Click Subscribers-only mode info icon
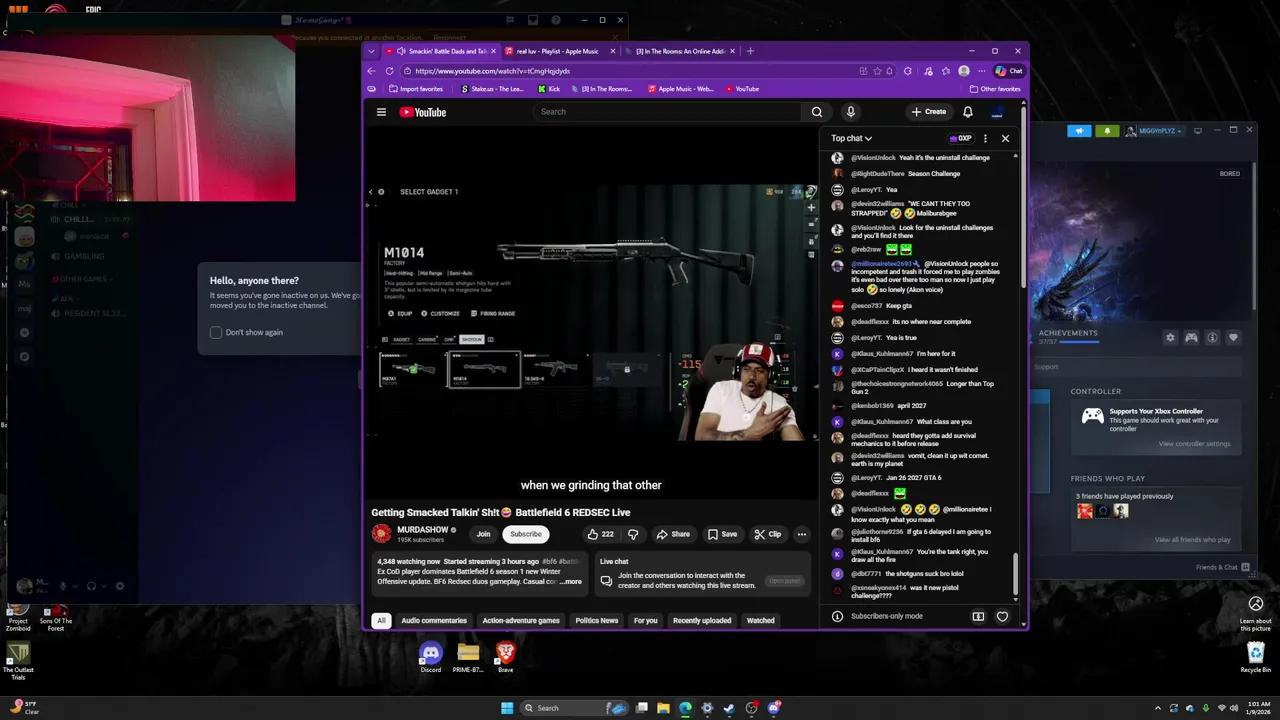 [837, 616]
